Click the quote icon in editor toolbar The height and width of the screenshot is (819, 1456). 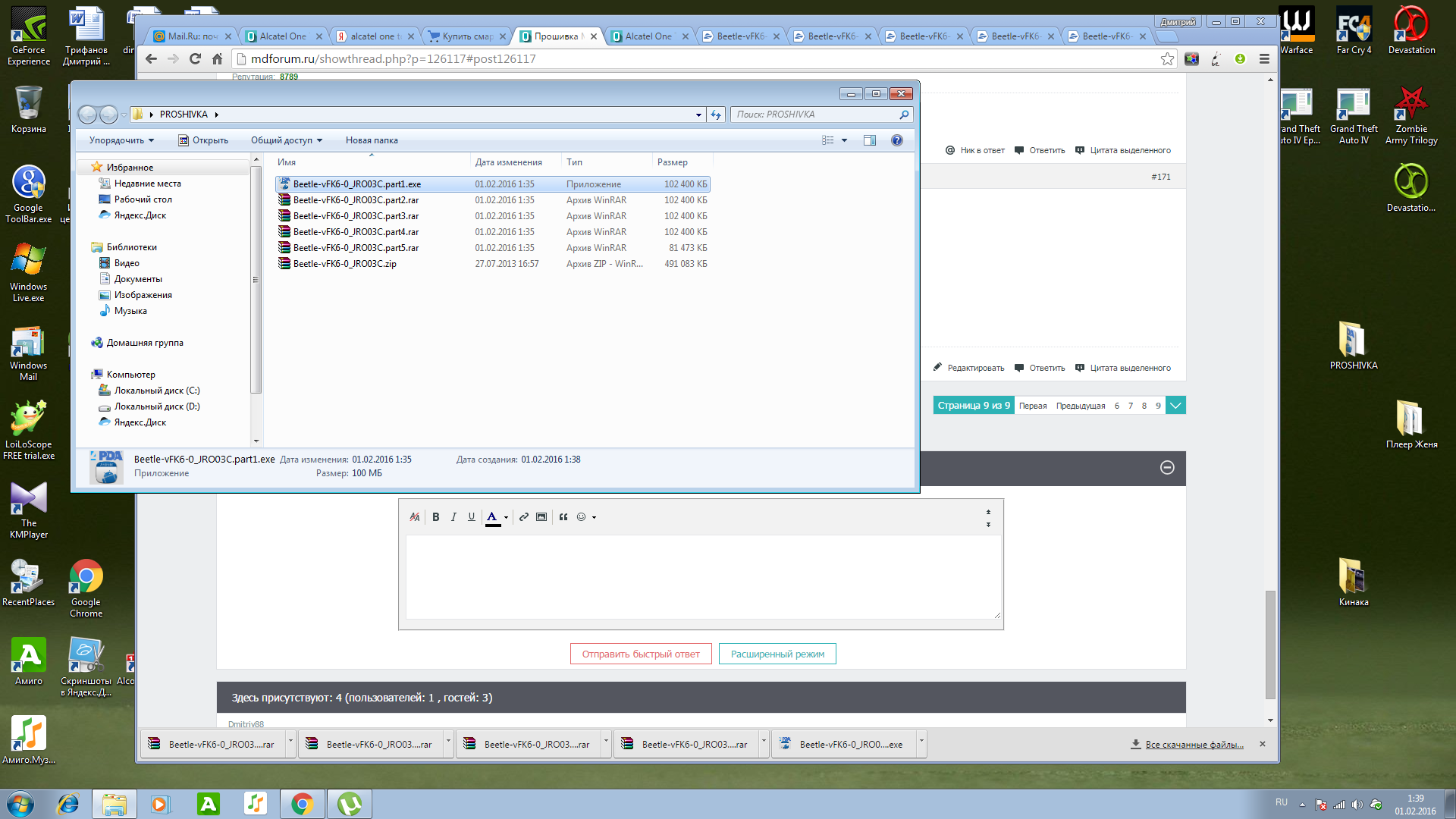point(563,517)
